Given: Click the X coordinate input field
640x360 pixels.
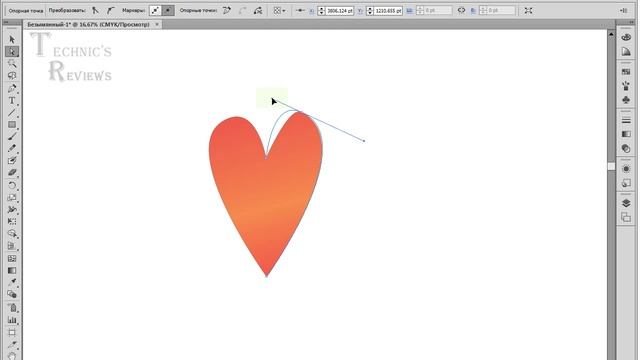Looking at the screenshot, I should (x=340, y=11).
